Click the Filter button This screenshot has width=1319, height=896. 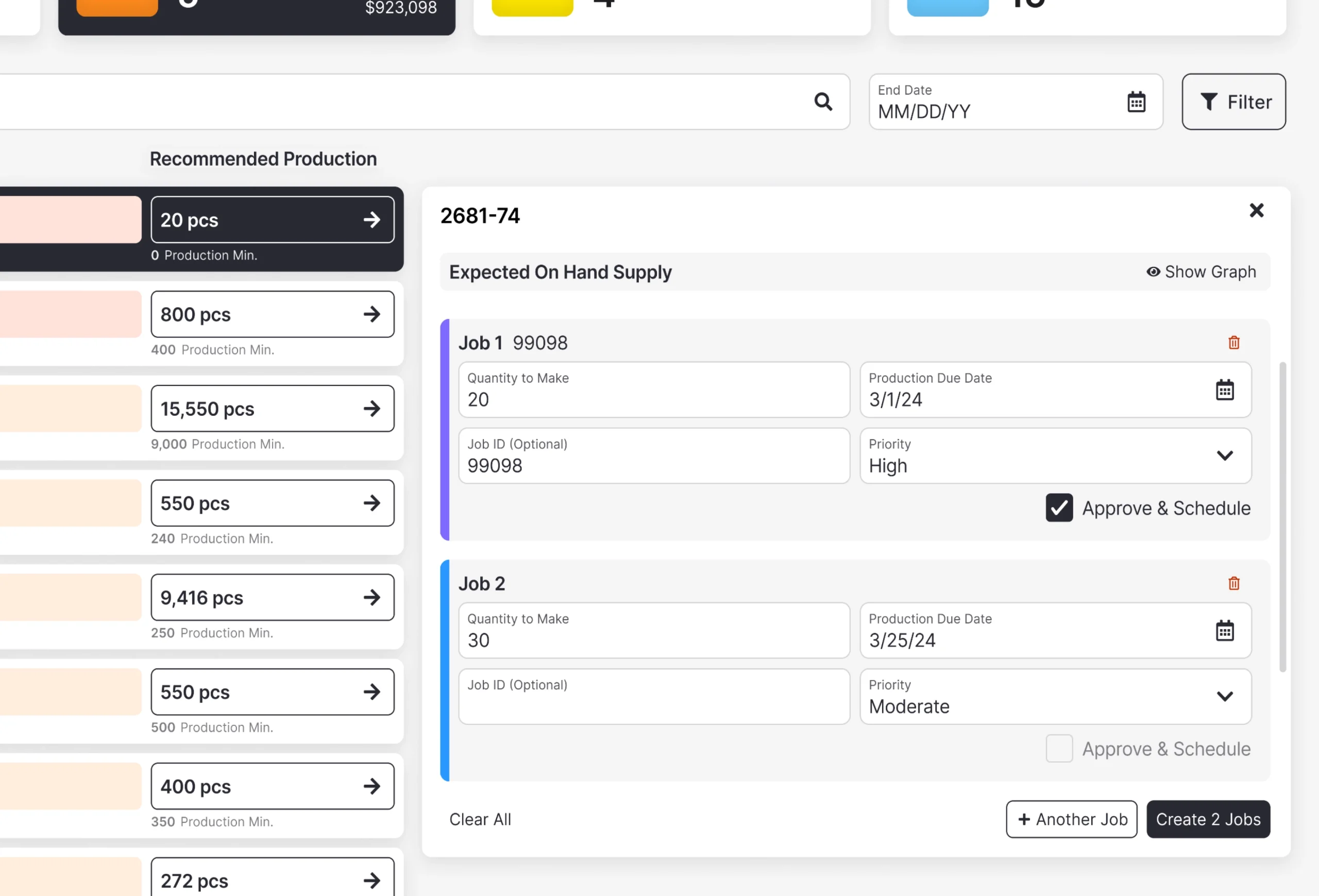click(1234, 102)
